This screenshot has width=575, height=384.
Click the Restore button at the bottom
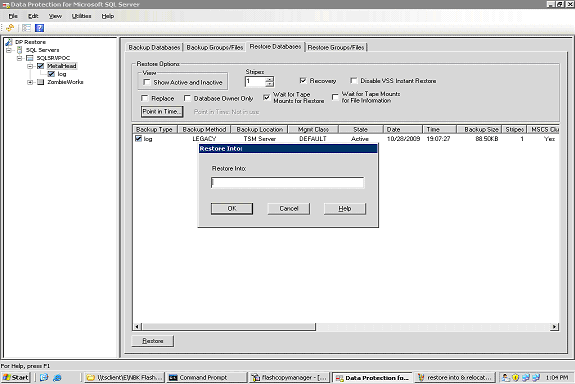pyautogui.click(x=153, y=341)
